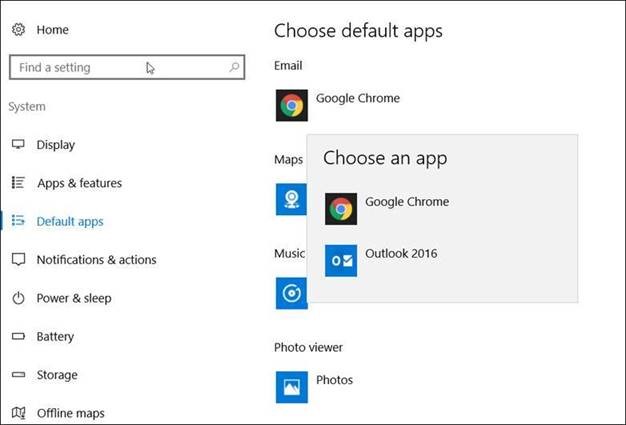Screen dimensions: 626x425
Task: Open Battery settings
Action: [x=55, y=336]
